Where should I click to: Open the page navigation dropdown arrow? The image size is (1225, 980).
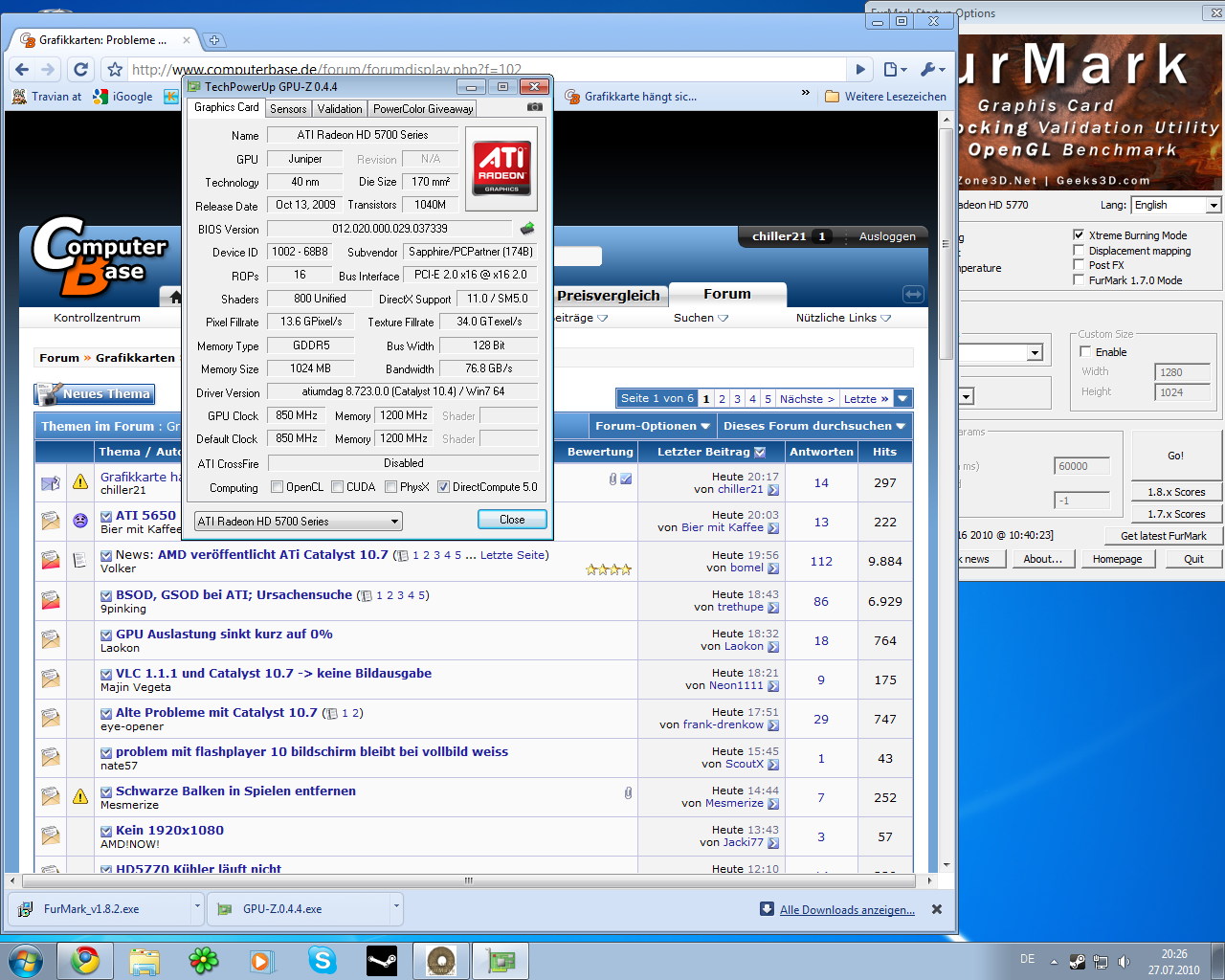coord(902,399)
